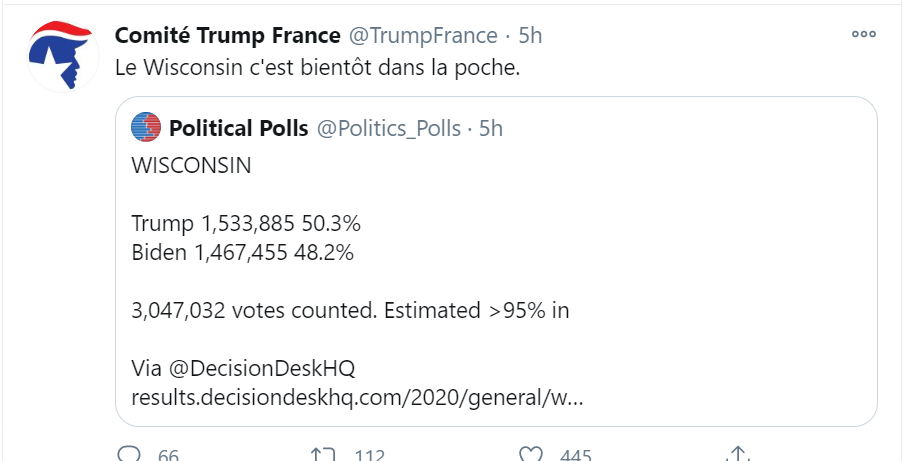Click the Political Polls avatar icon
This screenshot has width=903, height=461.
point(147,127)
